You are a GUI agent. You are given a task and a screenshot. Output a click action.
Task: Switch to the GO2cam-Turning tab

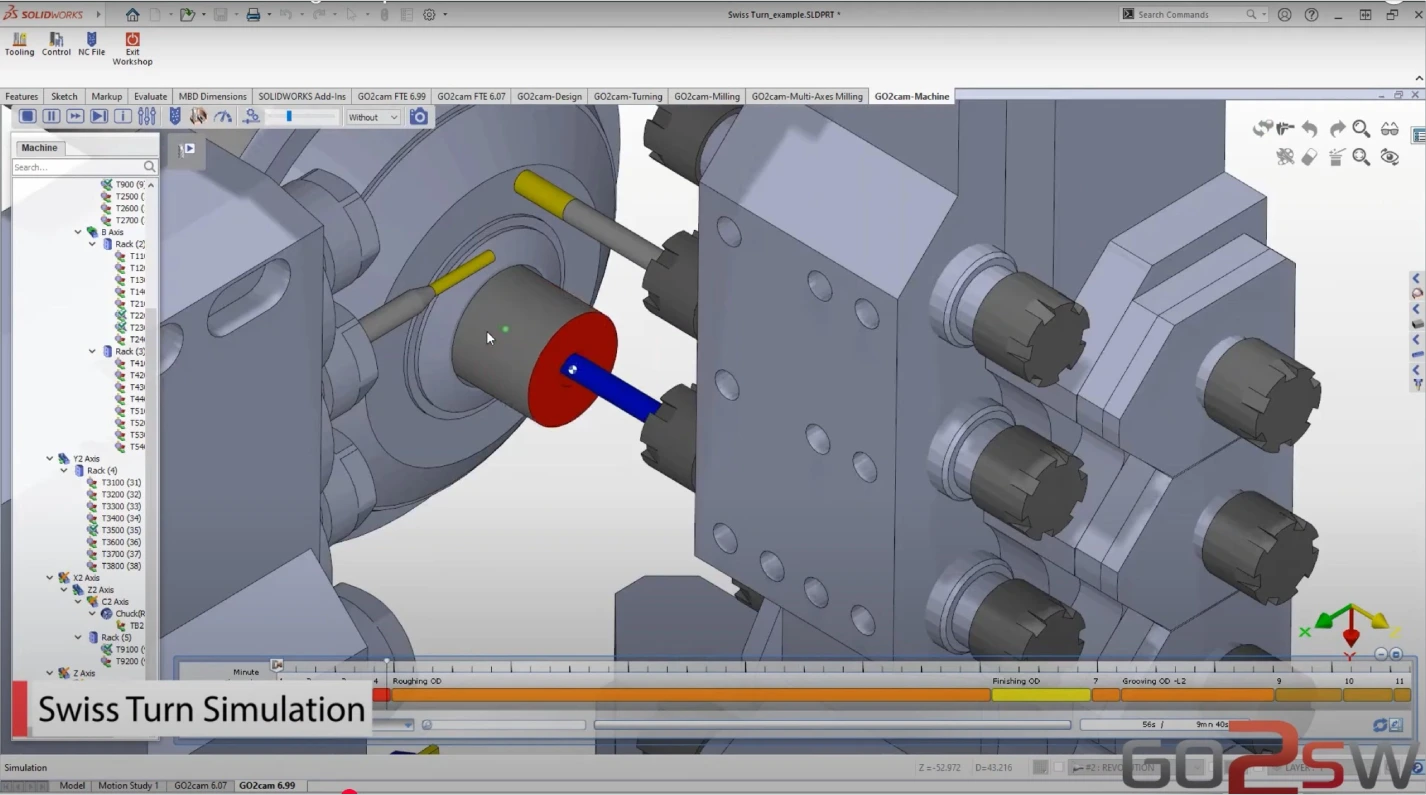point(628,97)
